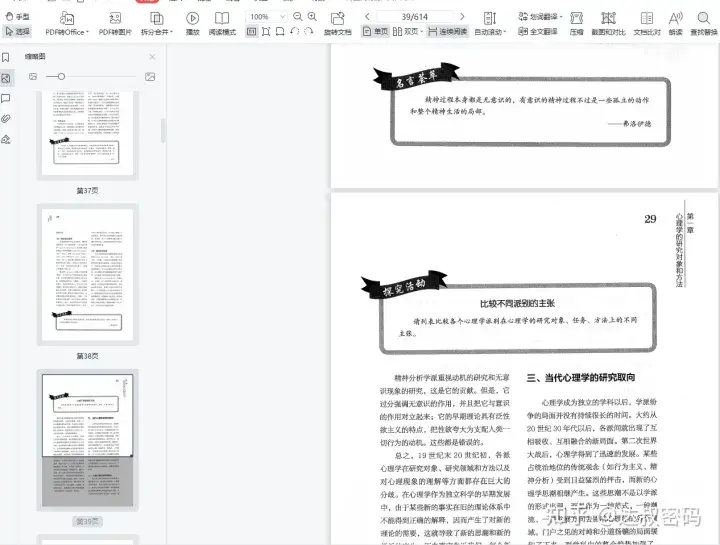Open the 全文翻译 full-text translation
The image size is (720, 545).
[538, 31]
